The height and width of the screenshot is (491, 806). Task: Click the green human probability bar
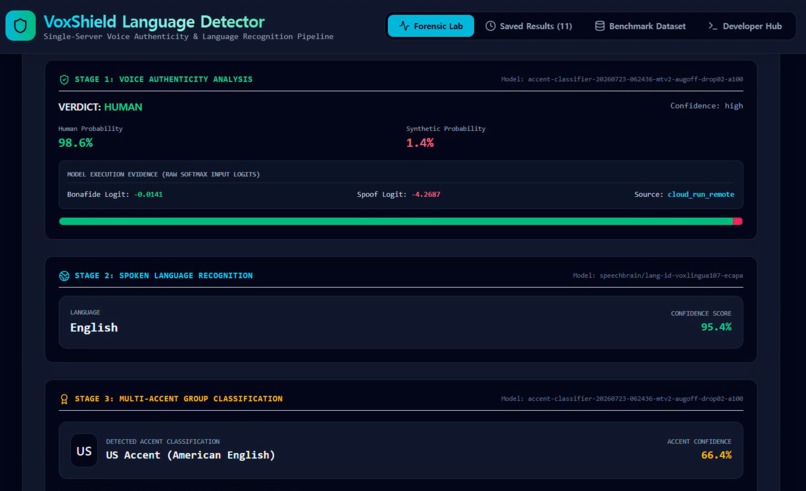[396, 222]
